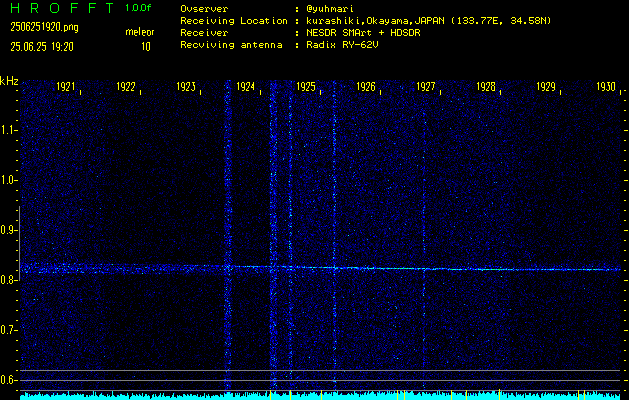
Task: Click time axis label 1928
Action: click(486, 87)
